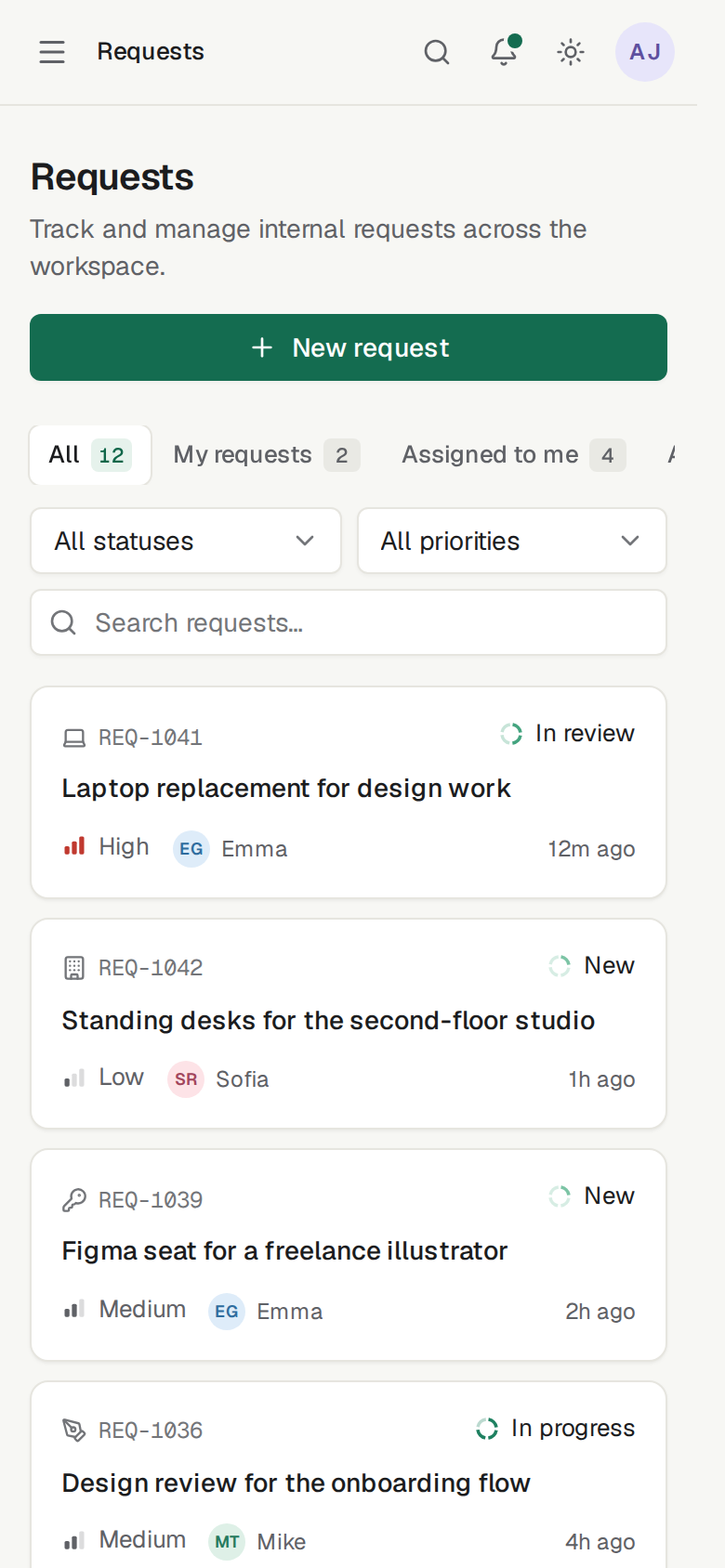725x1568 pixels.
Task: Click key icon beside REQ-1039
Action: pos(74,1200)
